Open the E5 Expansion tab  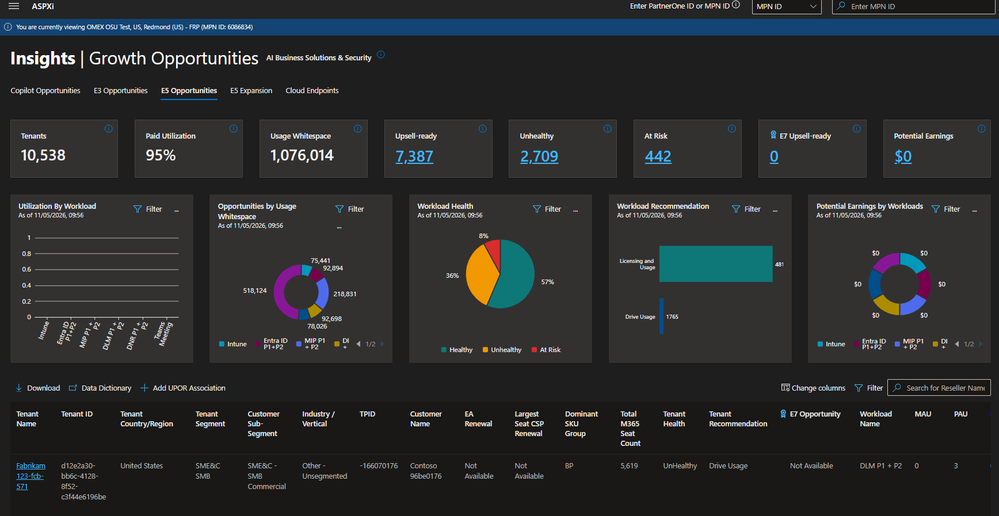point(251,90)
